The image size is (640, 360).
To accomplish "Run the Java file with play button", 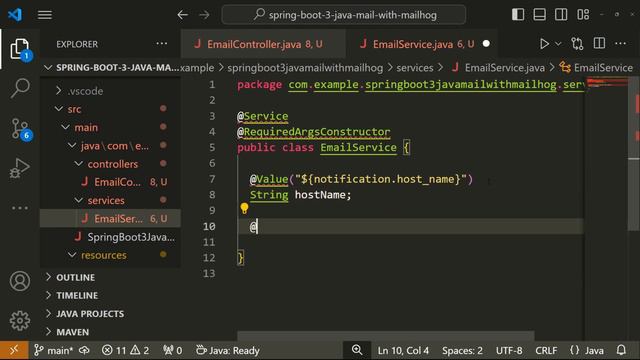I will point(544,44).
